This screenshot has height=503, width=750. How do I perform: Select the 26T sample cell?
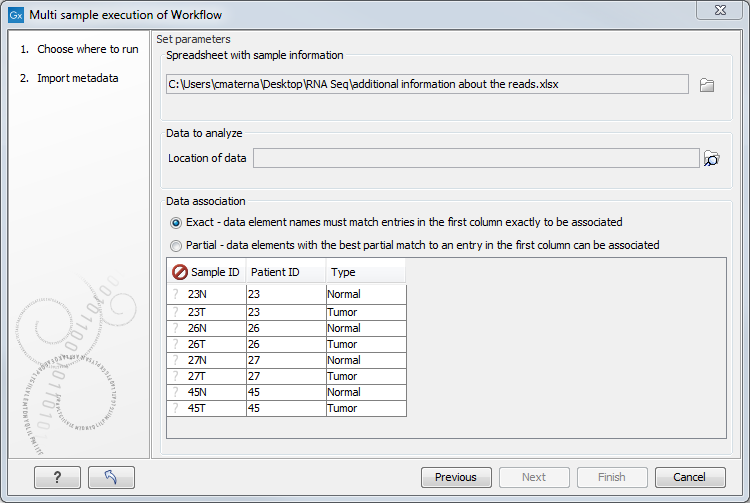coord(207,344)
